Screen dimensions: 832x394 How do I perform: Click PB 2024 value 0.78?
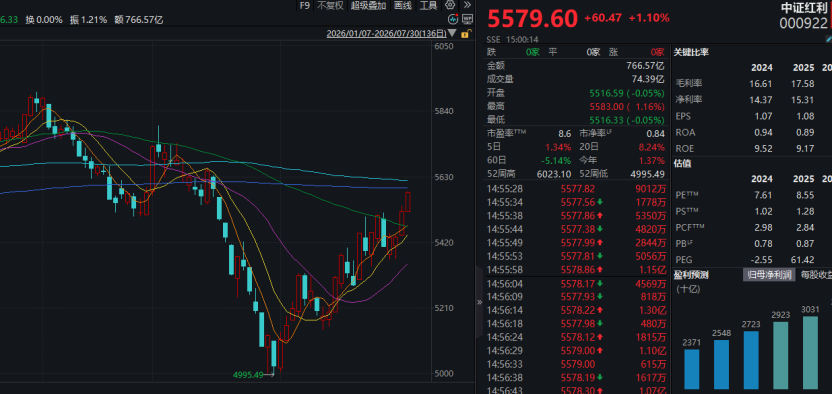point(764,243)
